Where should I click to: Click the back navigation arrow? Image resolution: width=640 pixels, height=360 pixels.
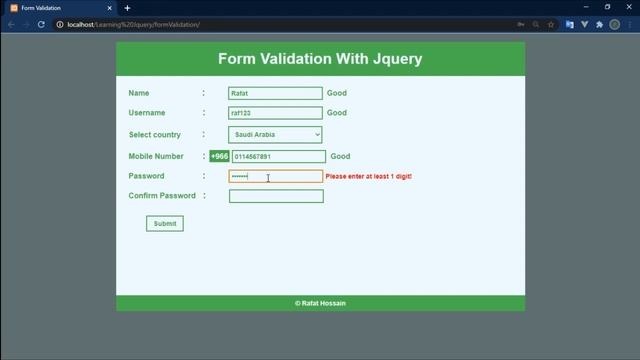(11, 24)
